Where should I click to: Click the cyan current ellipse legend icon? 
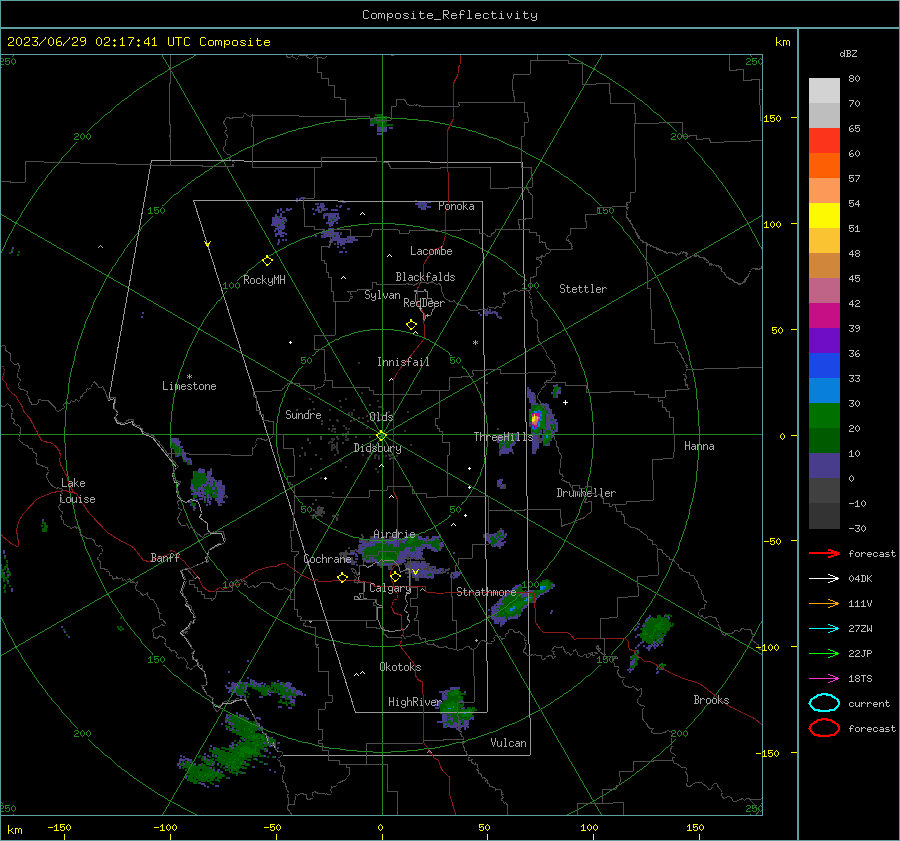click(x=824, y=703)
